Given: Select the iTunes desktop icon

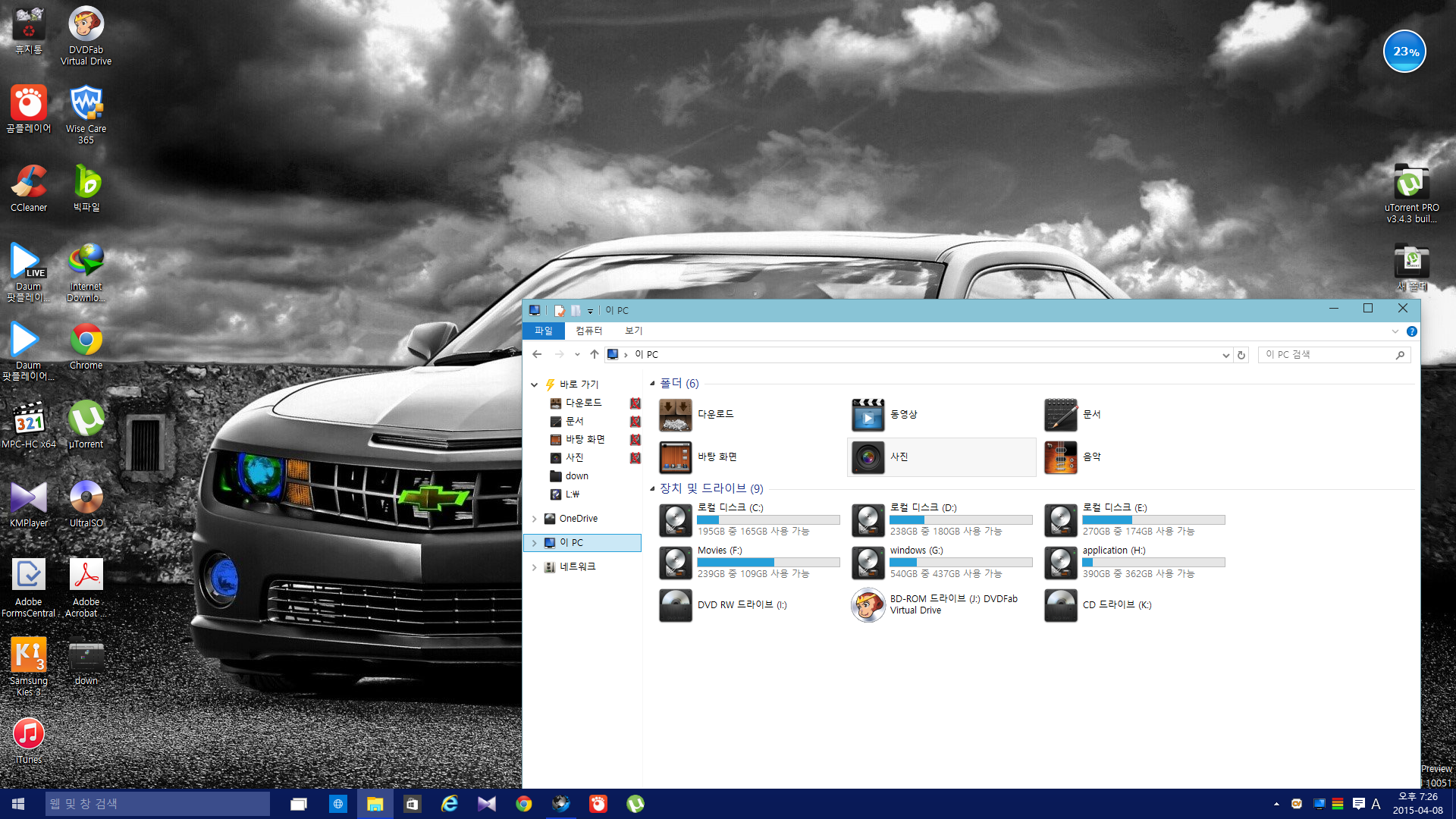Looking at the screenshot, I should coord(29,740).
